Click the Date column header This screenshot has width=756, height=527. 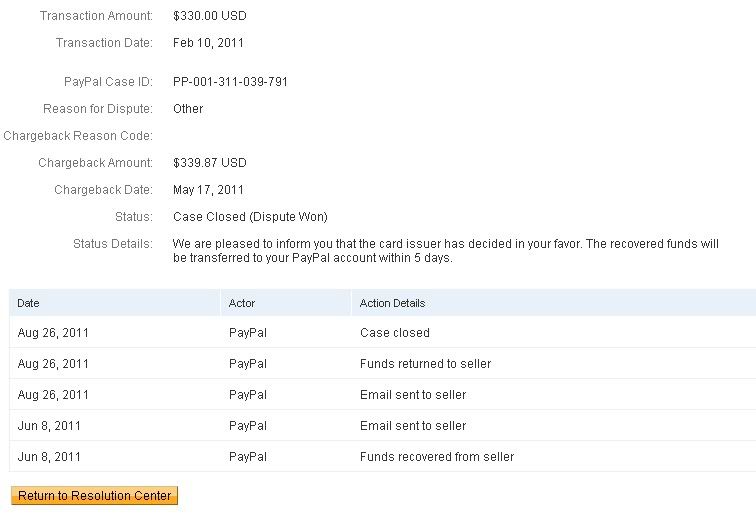pyautogui.click(x=28, y=303)
